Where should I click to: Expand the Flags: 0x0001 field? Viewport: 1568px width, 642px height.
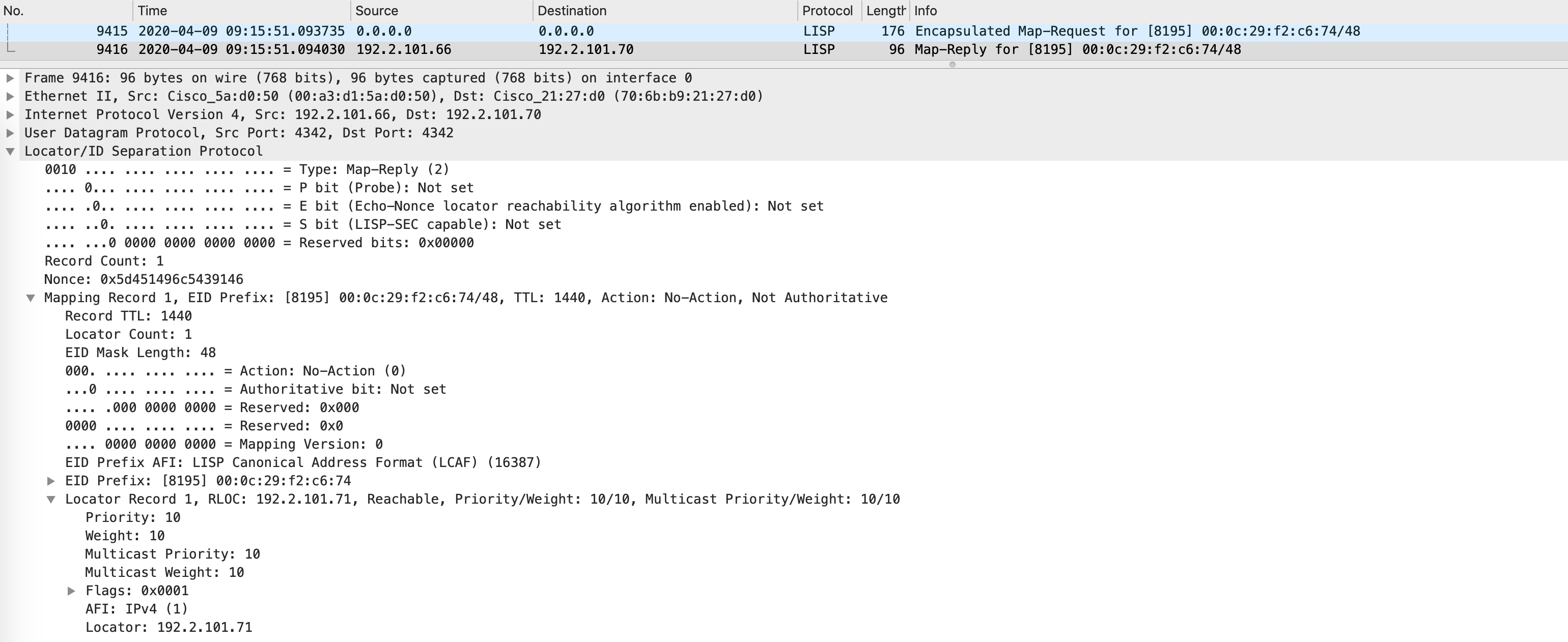(71, 590)
